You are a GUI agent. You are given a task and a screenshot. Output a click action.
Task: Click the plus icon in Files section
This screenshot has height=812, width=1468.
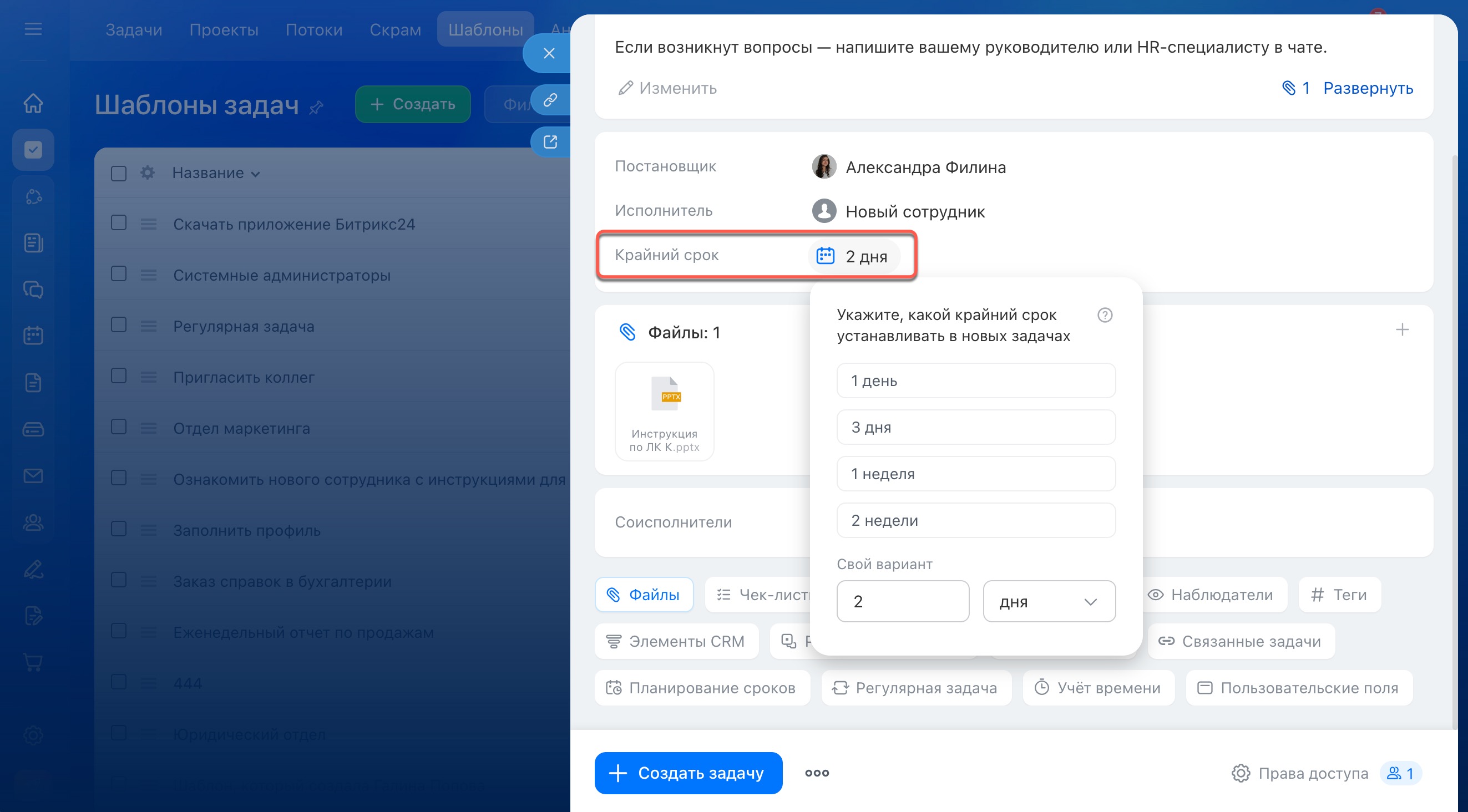[1402, 329]
